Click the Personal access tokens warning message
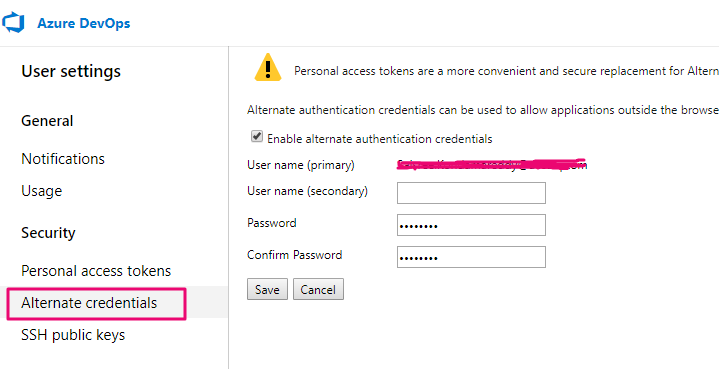 506,71
